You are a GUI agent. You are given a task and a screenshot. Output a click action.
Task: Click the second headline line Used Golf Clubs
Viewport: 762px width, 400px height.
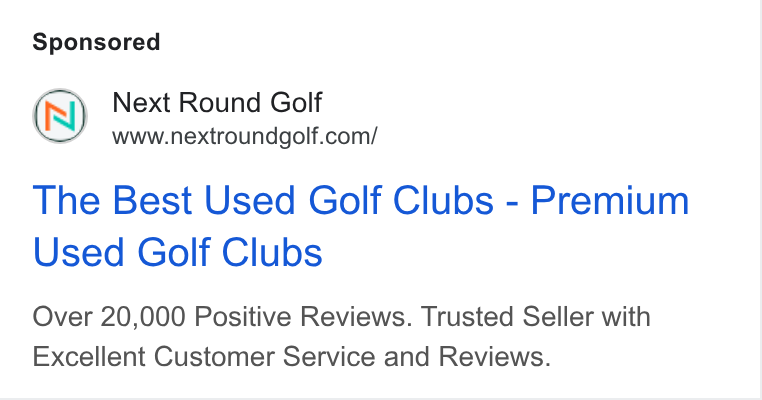177,252
